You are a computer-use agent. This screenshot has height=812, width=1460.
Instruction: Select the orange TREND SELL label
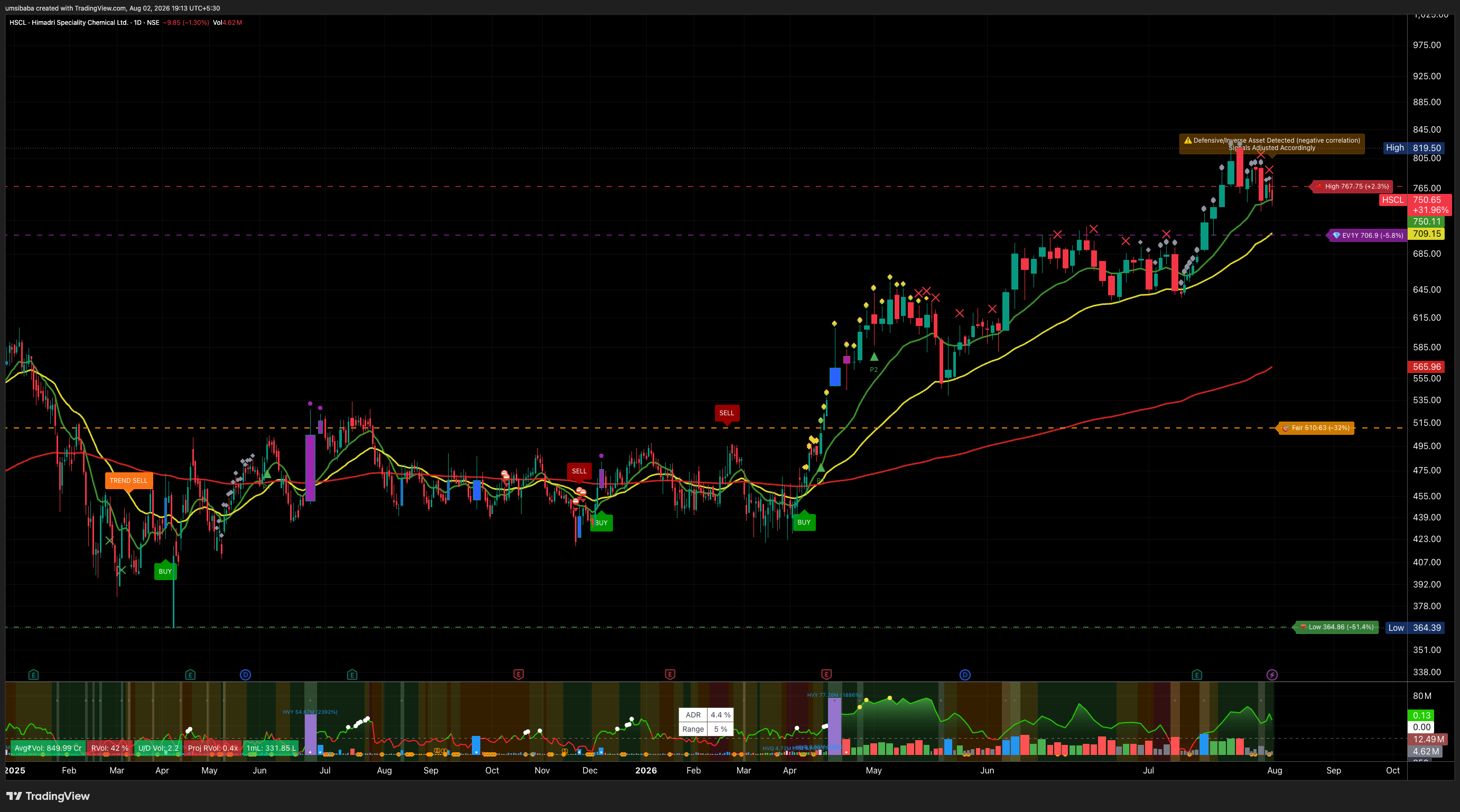point(128,481)
